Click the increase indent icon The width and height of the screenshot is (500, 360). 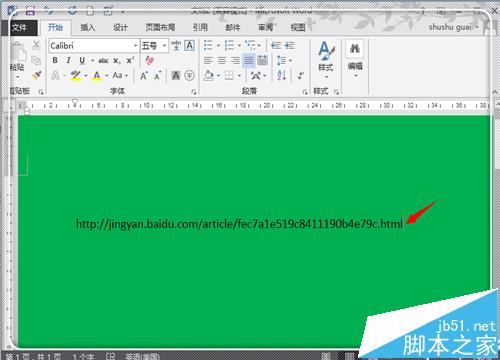click(289, 45)
